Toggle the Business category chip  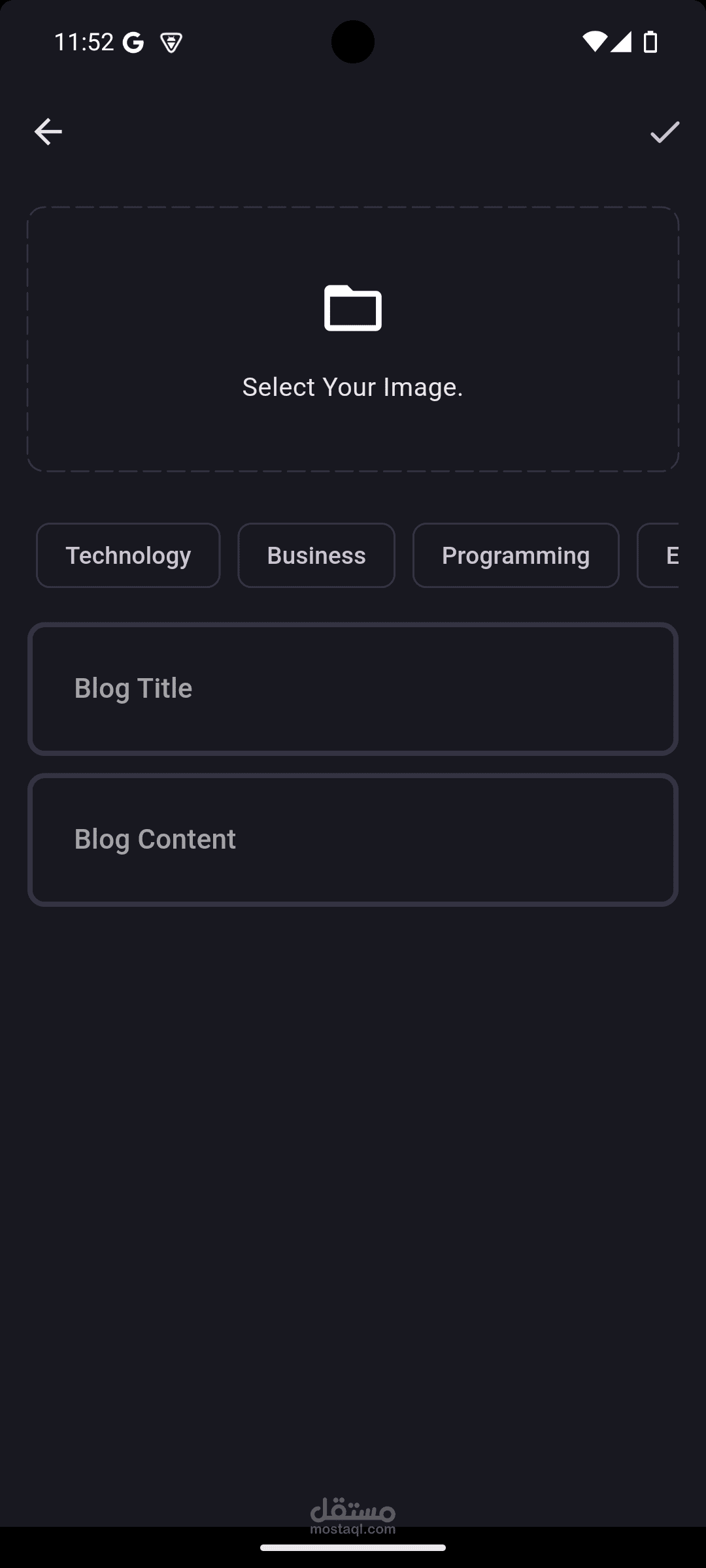[x=316, y=555]
